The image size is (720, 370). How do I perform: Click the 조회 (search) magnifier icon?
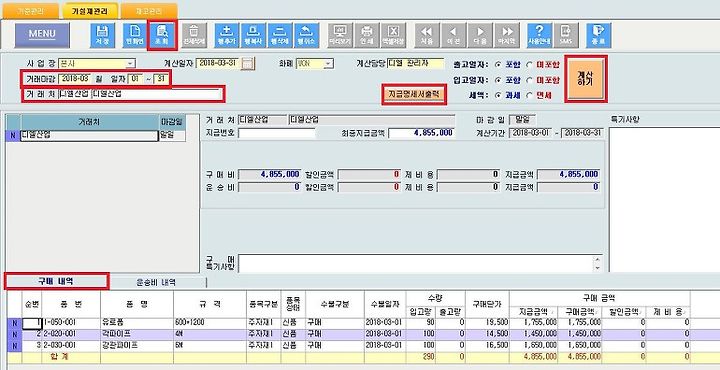pos(162,35)
